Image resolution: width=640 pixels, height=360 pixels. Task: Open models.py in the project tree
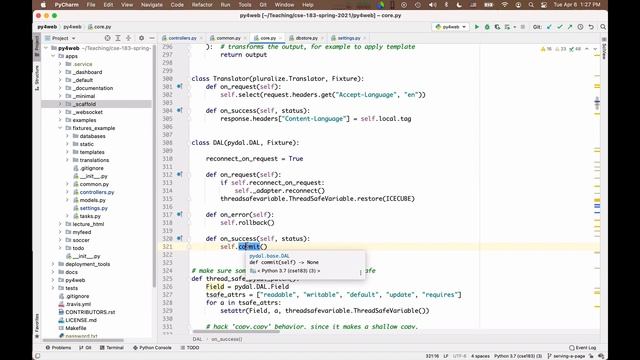click(x=93, y=200)
